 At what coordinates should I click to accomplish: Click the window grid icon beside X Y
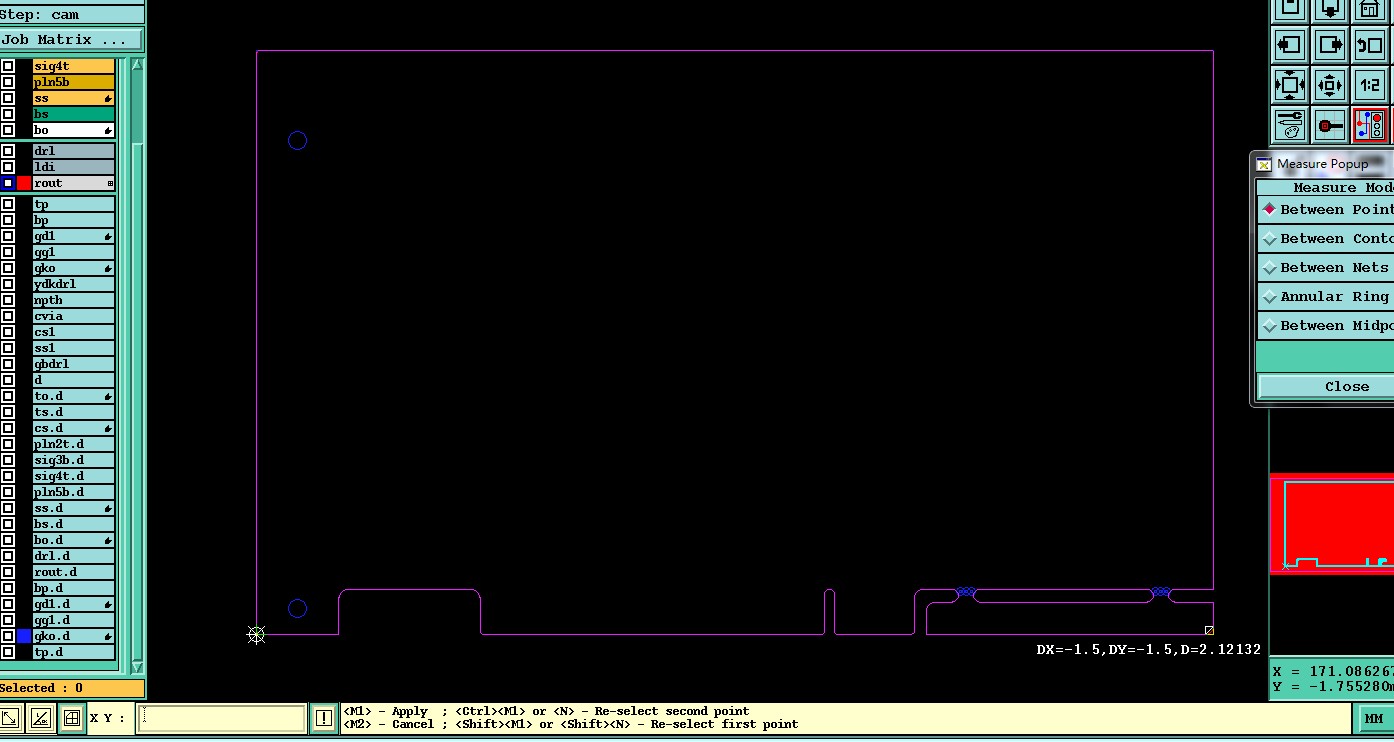click(x=71, y=718)
